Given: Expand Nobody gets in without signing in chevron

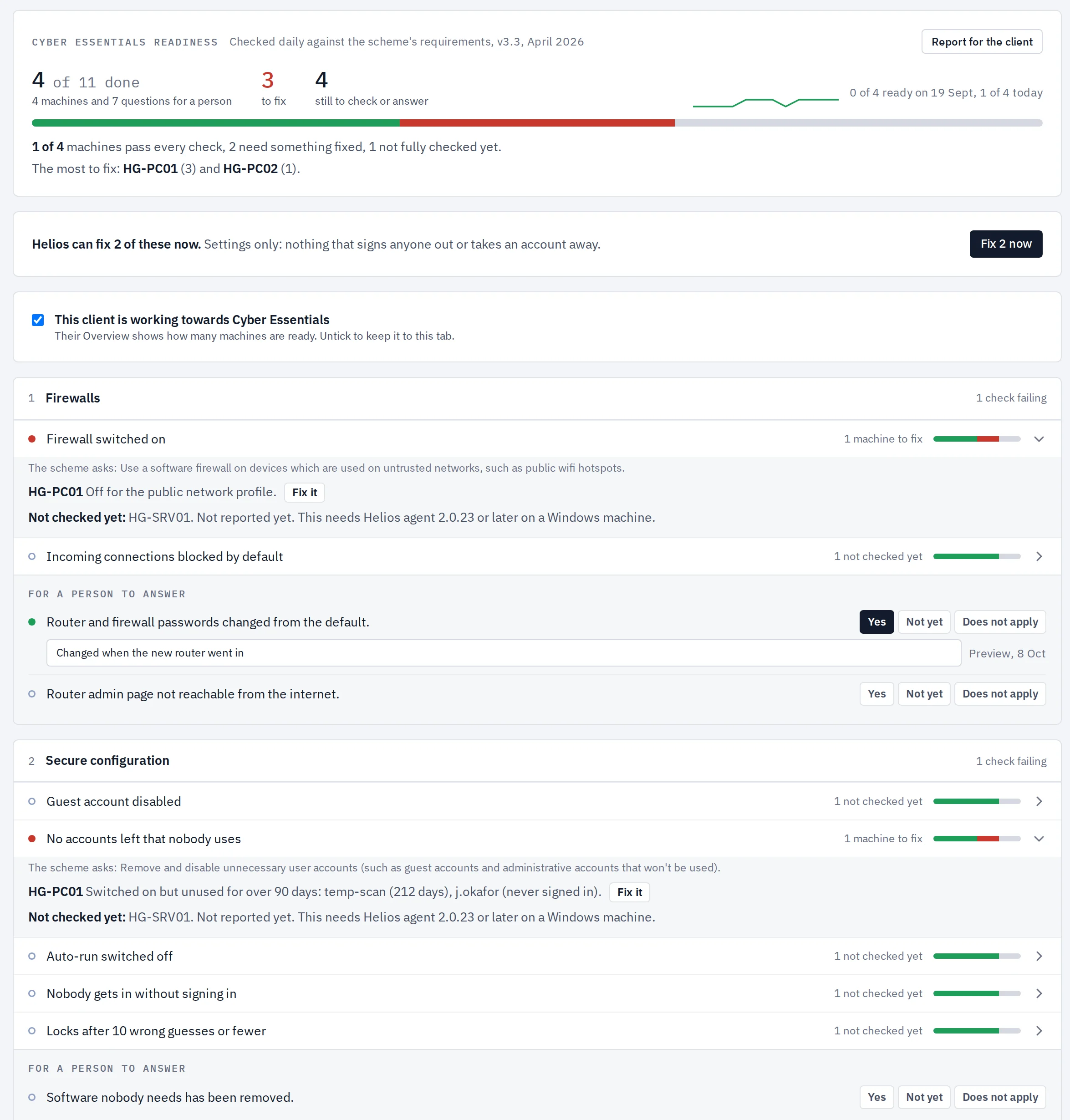Looking at the screenshot, I should pyautogui.click(x=1039, y=994).
